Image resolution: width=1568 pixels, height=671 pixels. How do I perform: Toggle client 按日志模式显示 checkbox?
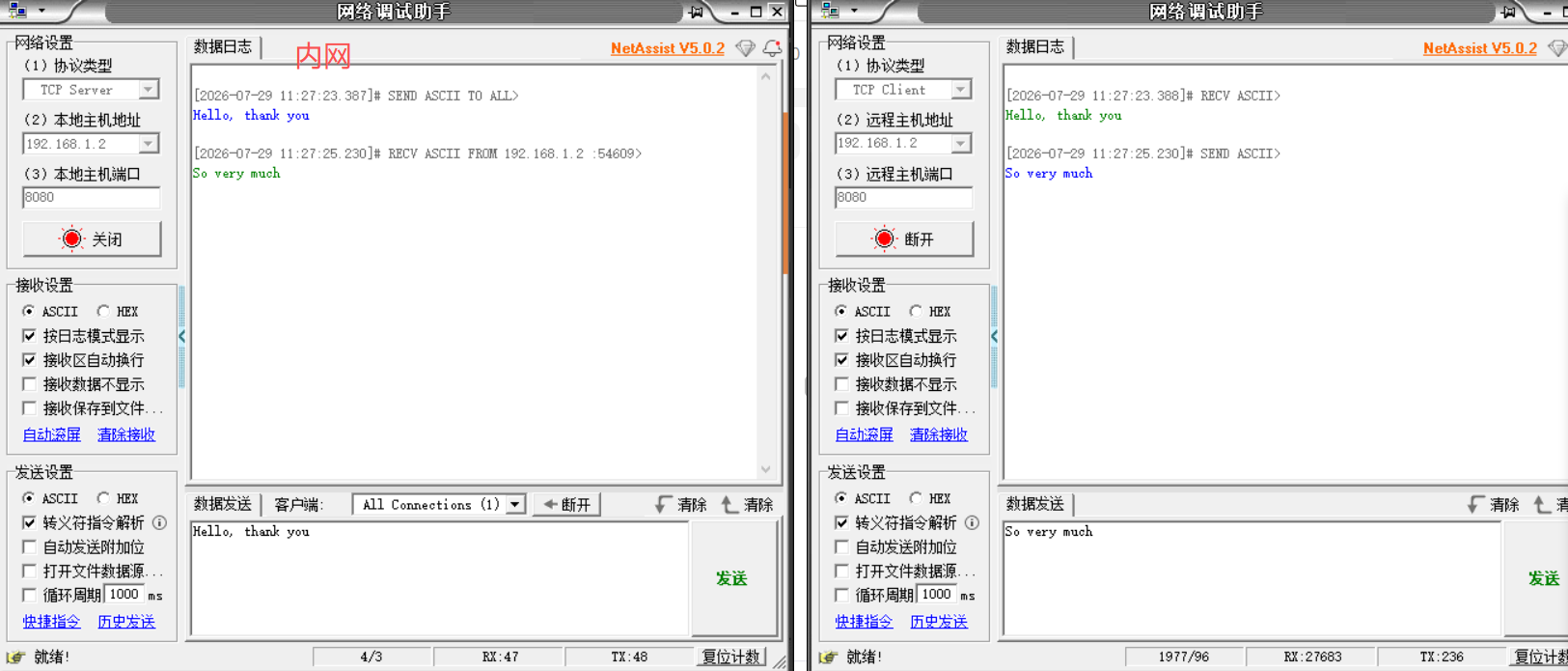(841, 336)
